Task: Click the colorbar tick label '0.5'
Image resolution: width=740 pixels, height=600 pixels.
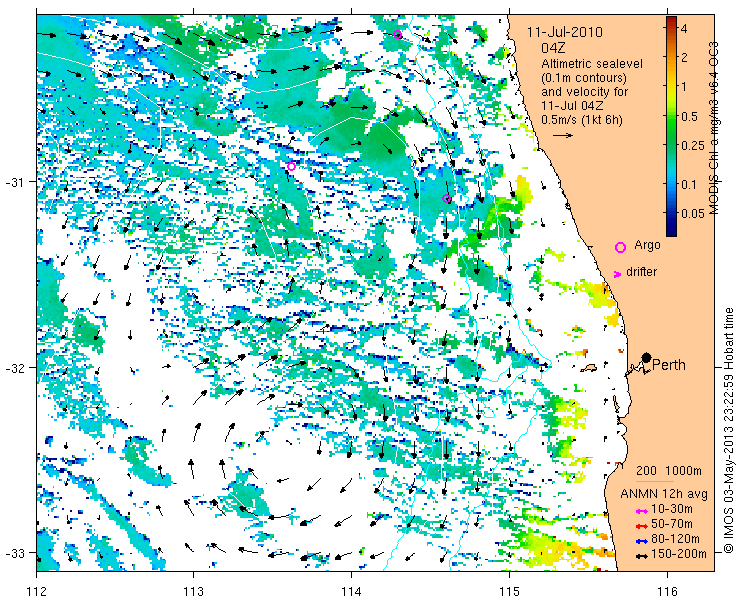Action: (690, 116)
